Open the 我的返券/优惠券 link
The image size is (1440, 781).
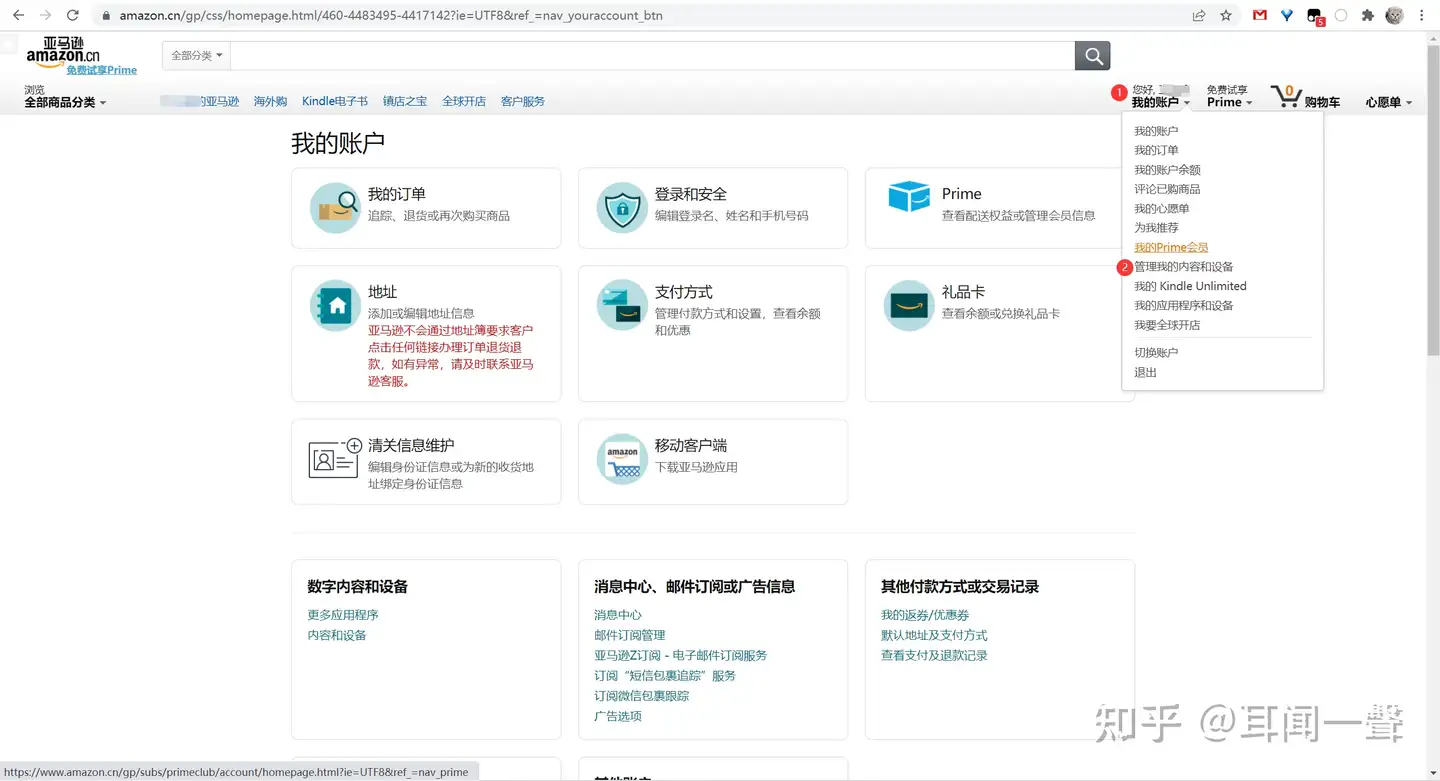point(925,615)
